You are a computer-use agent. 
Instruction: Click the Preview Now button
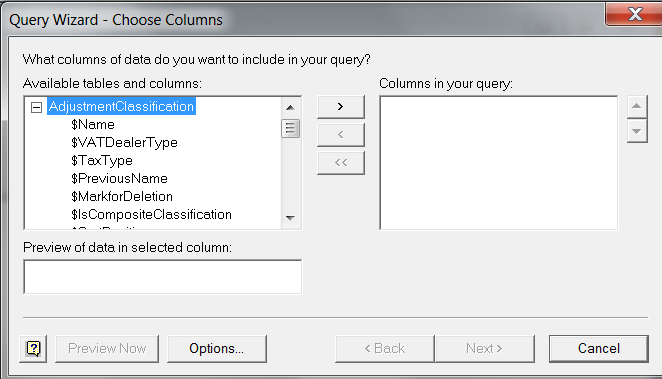click(x=107, y=349)
